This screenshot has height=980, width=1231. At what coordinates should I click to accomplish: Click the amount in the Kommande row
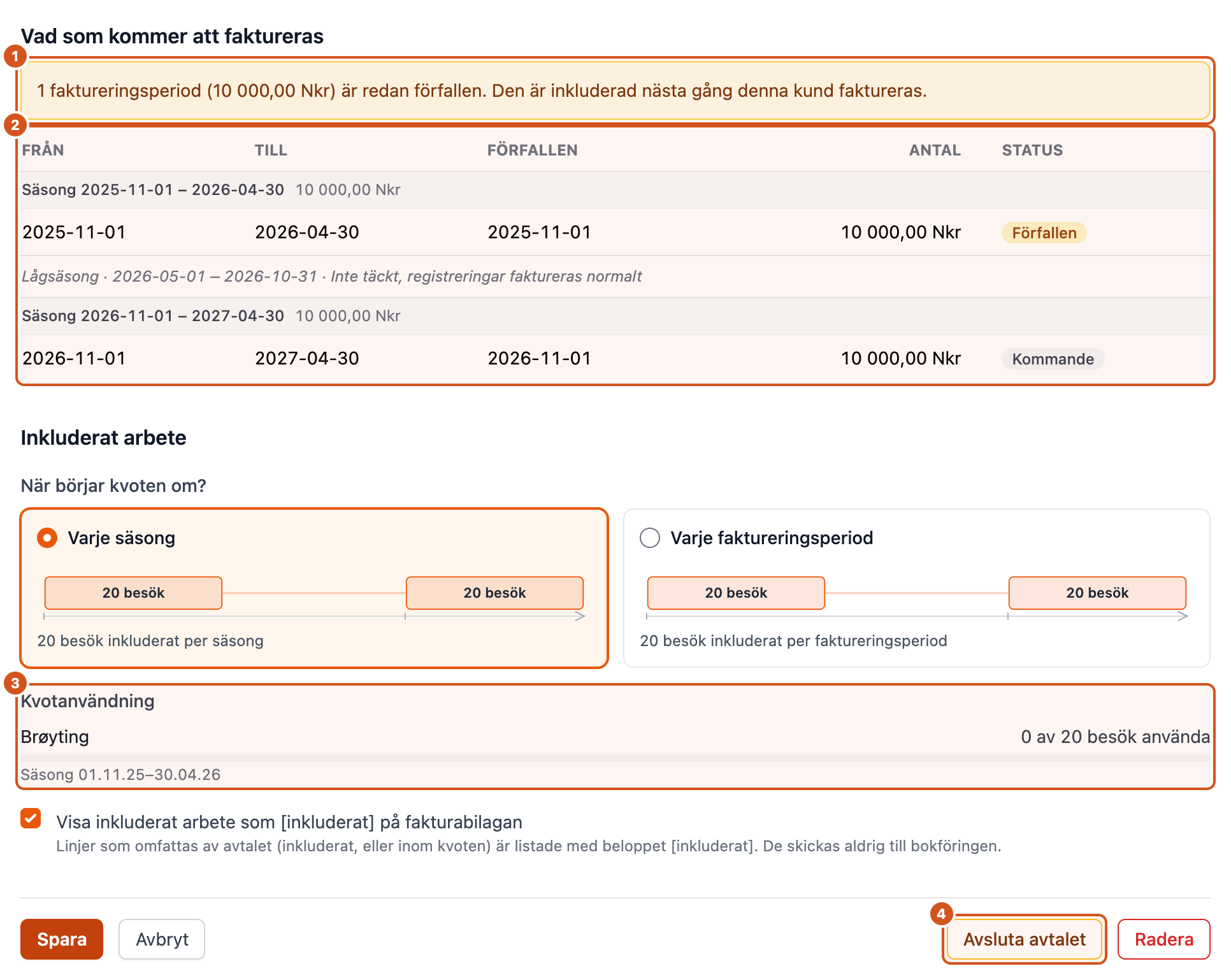[x=900, y=358]
